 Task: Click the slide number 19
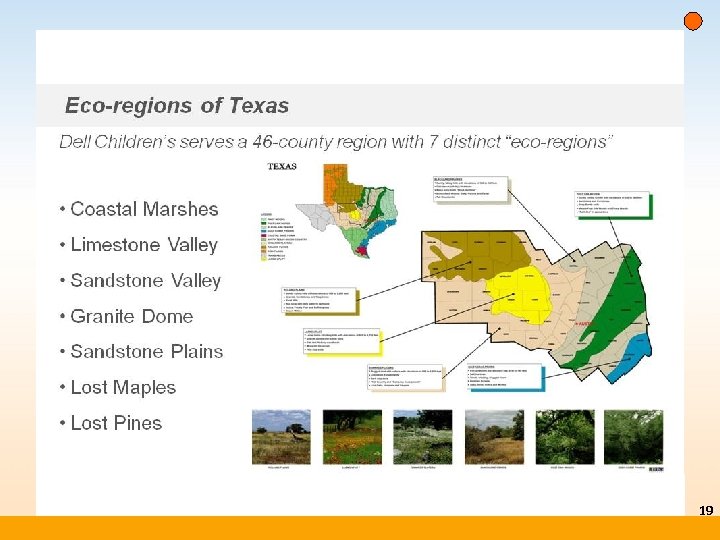(x=706, y=511)
